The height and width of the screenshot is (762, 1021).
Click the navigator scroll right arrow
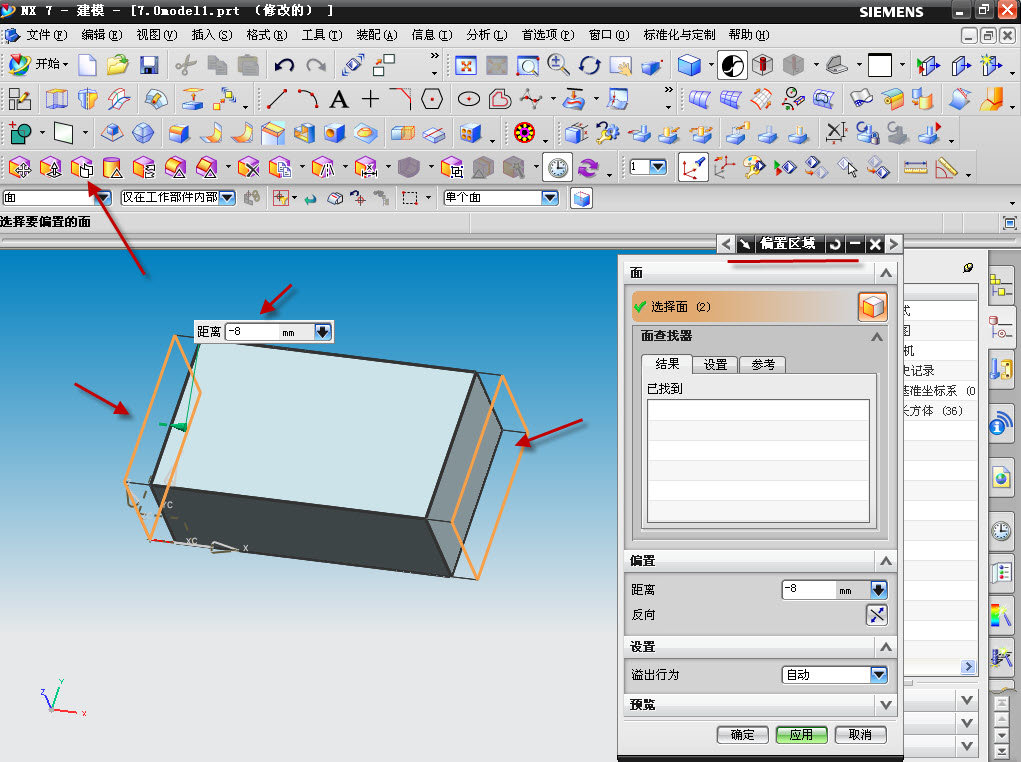pyautogui.click(x=968, y=666)
